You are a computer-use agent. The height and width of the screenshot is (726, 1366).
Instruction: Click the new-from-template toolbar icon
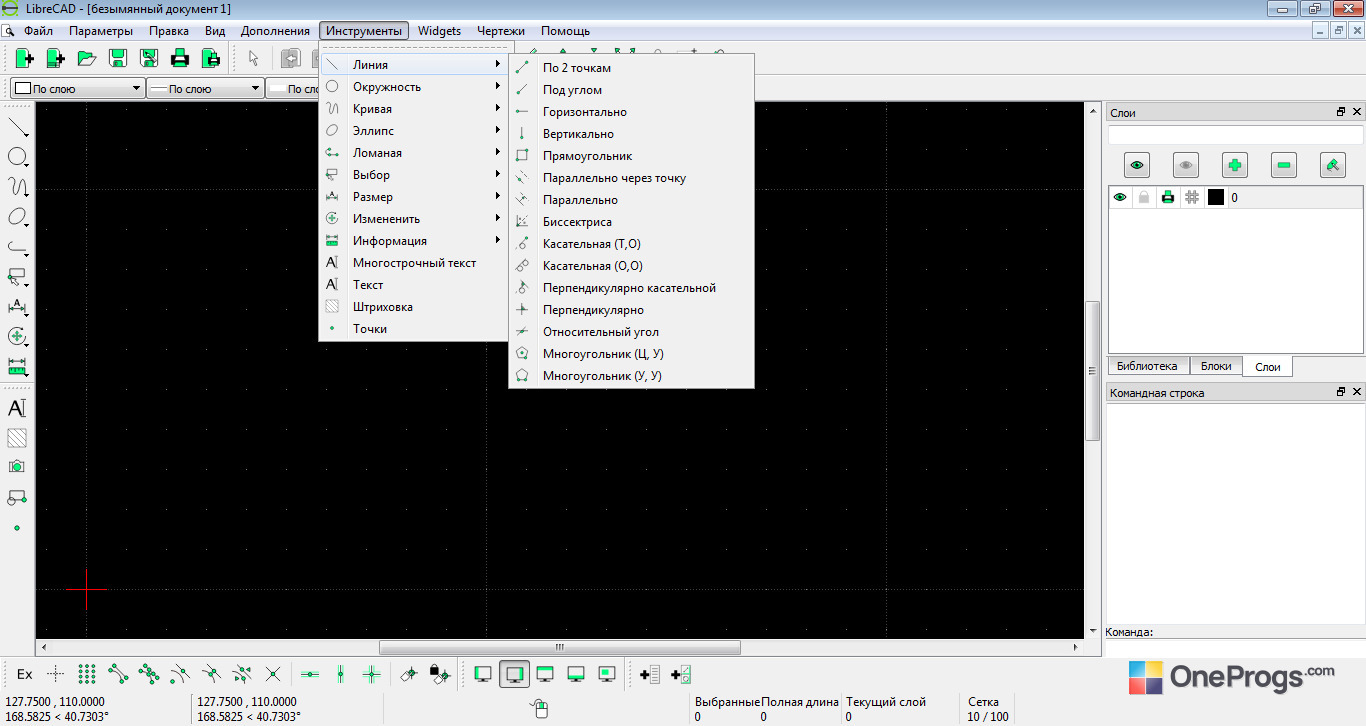(56, 58)
